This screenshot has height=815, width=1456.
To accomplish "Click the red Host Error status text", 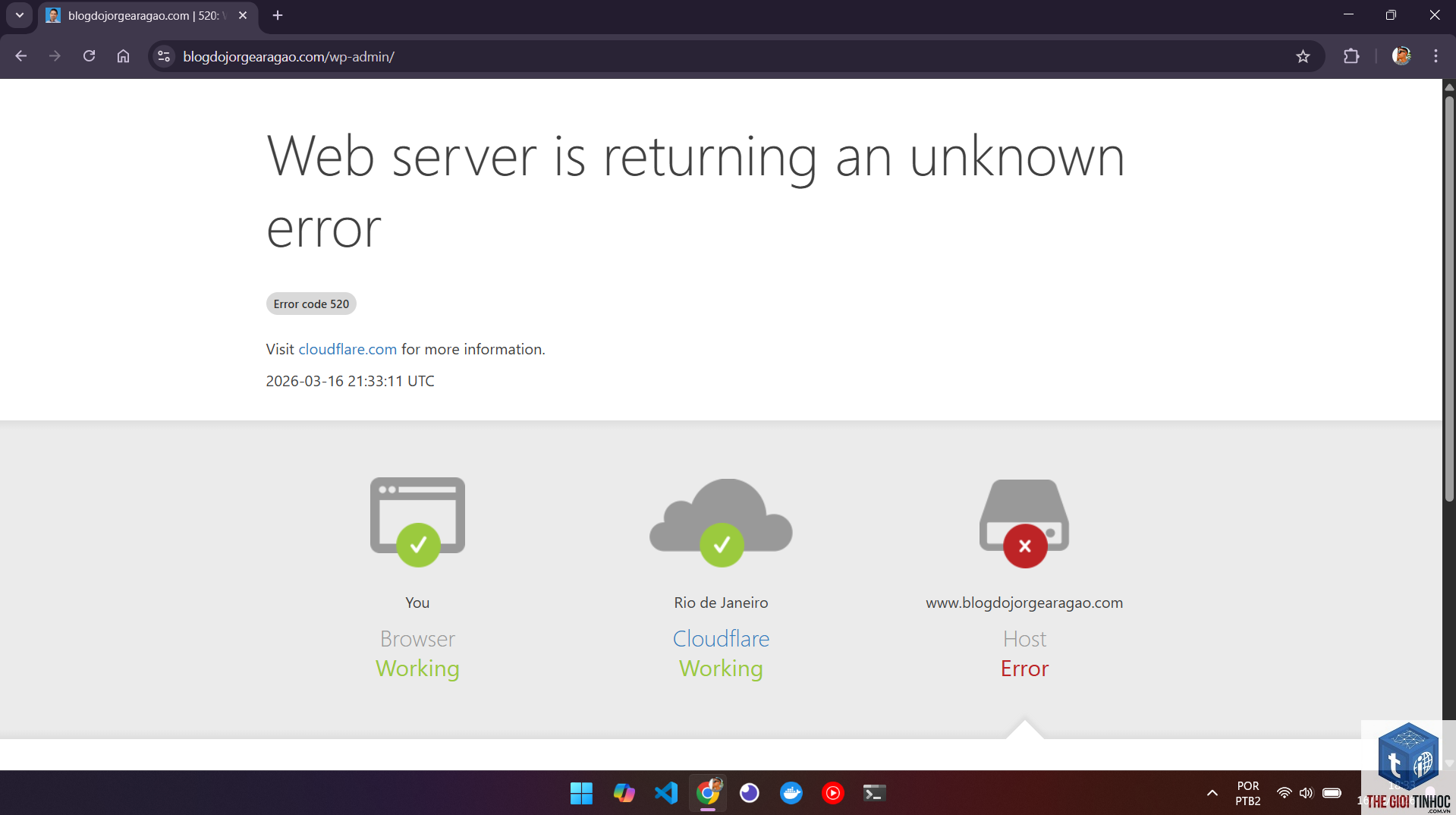I will tap(1024, 669).
